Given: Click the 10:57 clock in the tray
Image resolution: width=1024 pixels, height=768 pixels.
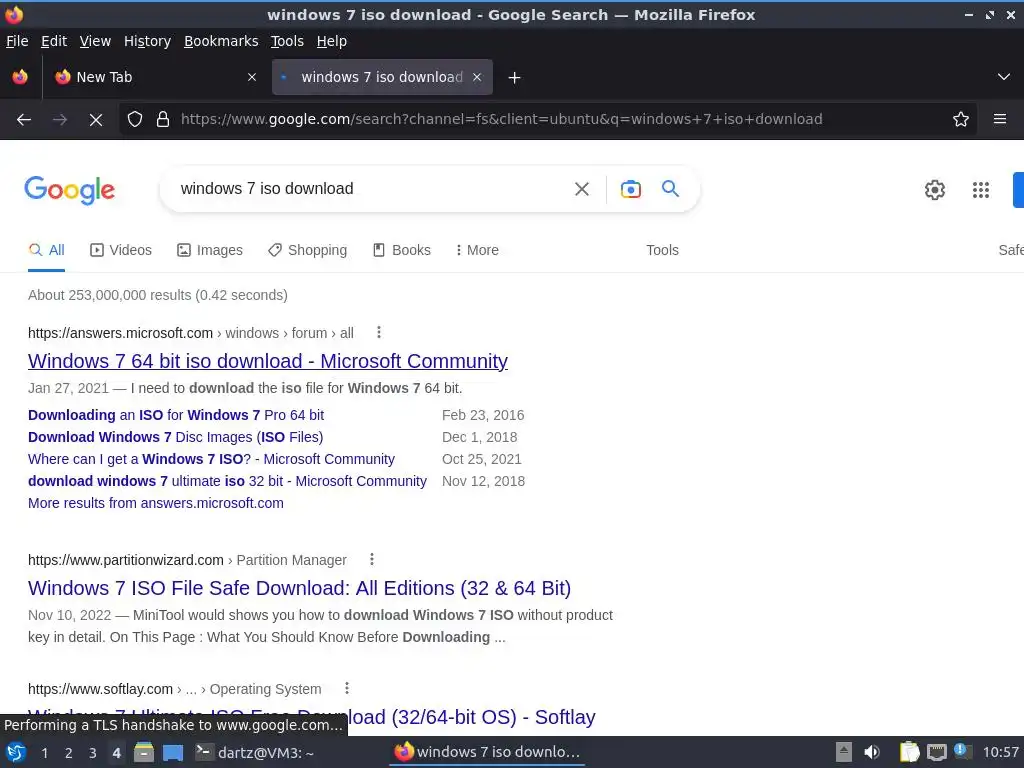Looking at the screenshot, I should click(1000, 752).
